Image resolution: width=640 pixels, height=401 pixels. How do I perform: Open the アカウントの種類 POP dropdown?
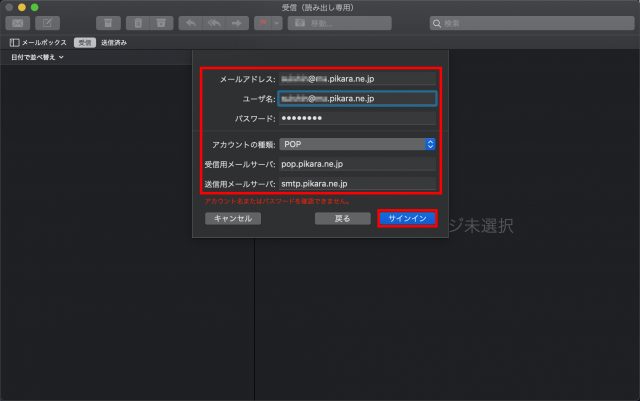357,143
